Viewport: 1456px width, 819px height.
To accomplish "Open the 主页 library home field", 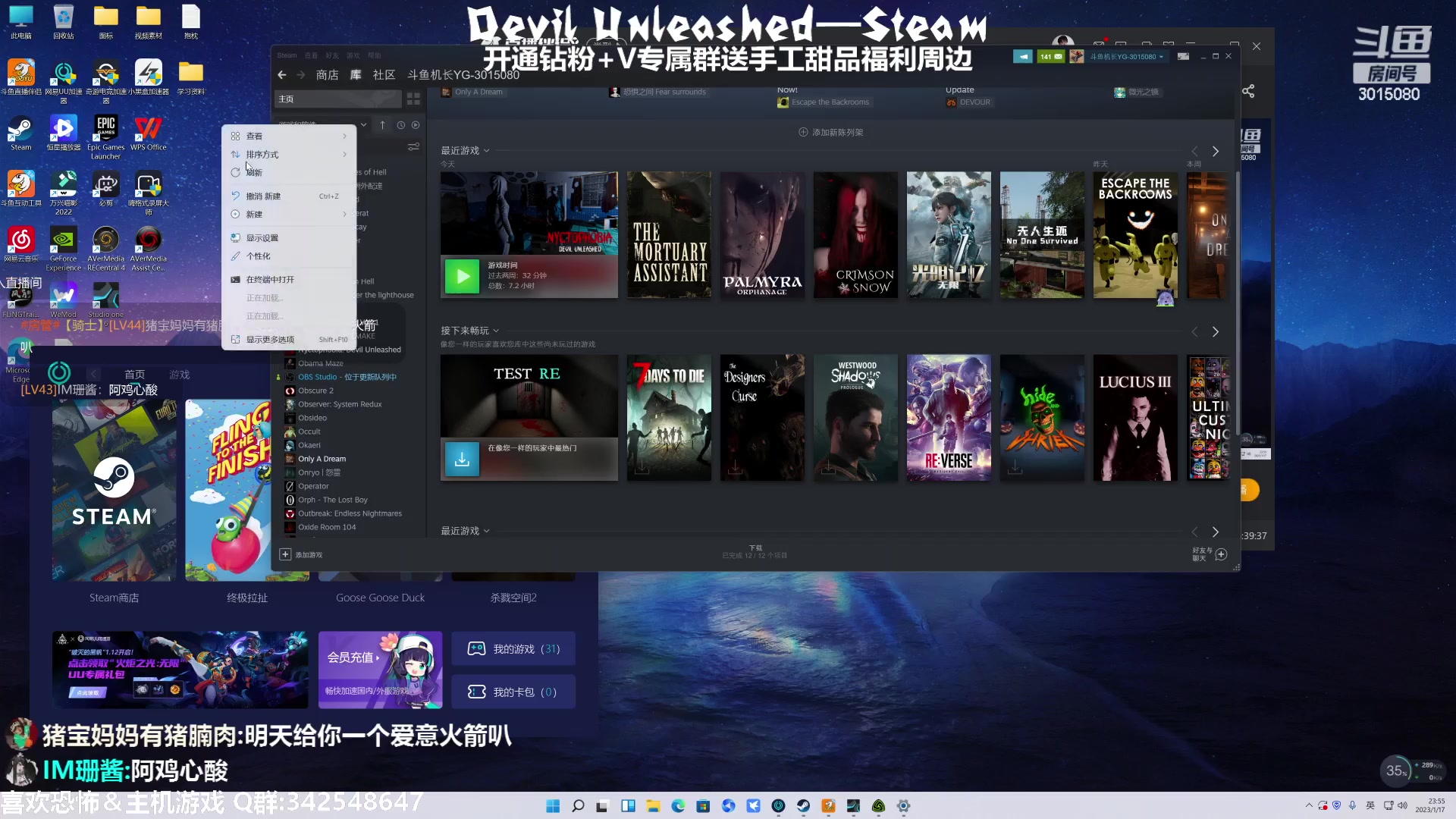I will (x=337, y=99).
